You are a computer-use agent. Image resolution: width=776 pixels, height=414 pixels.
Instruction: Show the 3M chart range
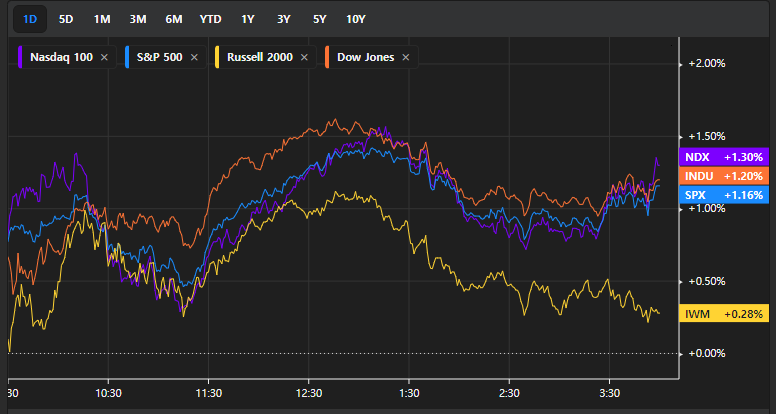[x=138, y=19]
